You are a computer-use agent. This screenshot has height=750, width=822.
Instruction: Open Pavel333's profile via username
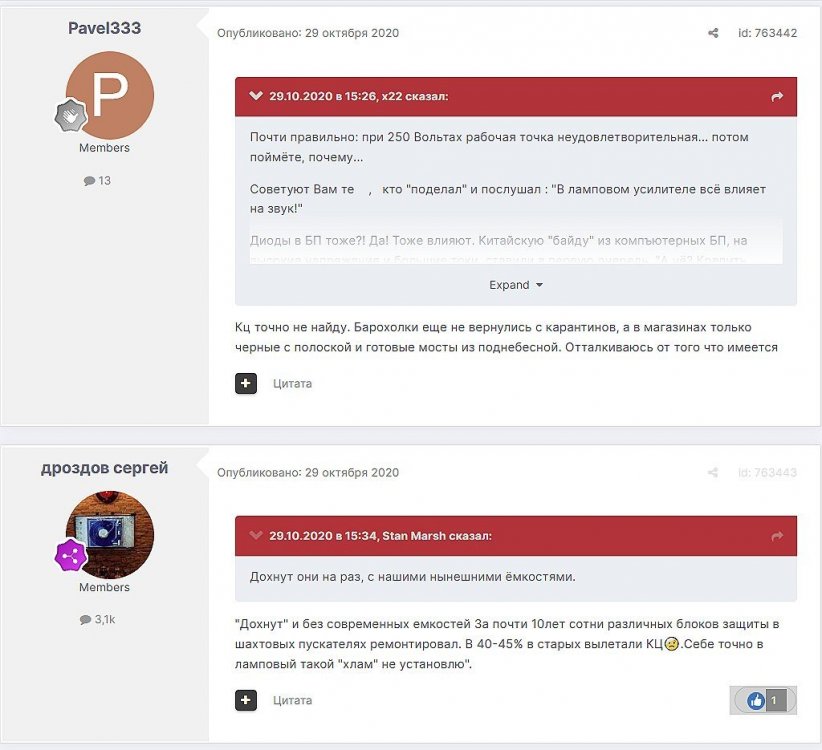coord(104,28)
